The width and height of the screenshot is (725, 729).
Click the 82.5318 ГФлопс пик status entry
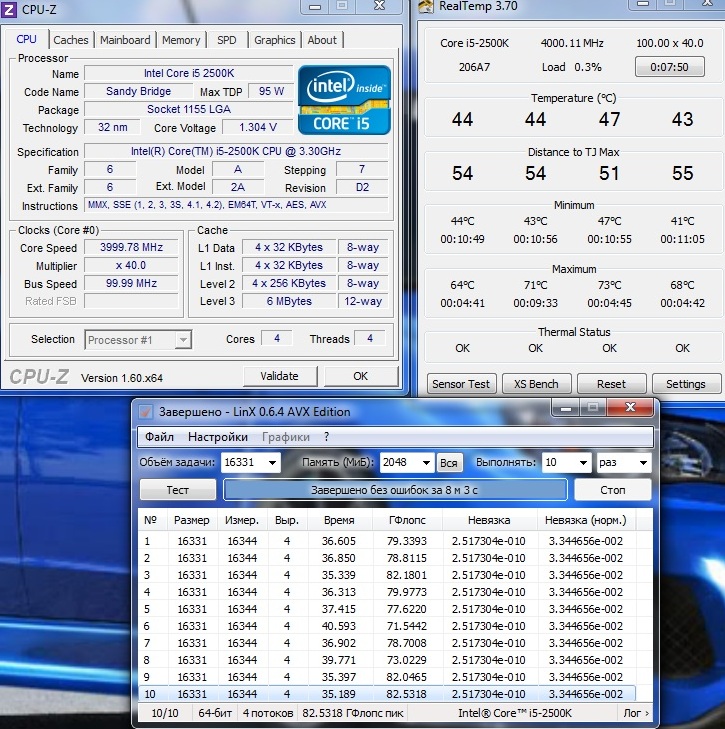point(353,713)
